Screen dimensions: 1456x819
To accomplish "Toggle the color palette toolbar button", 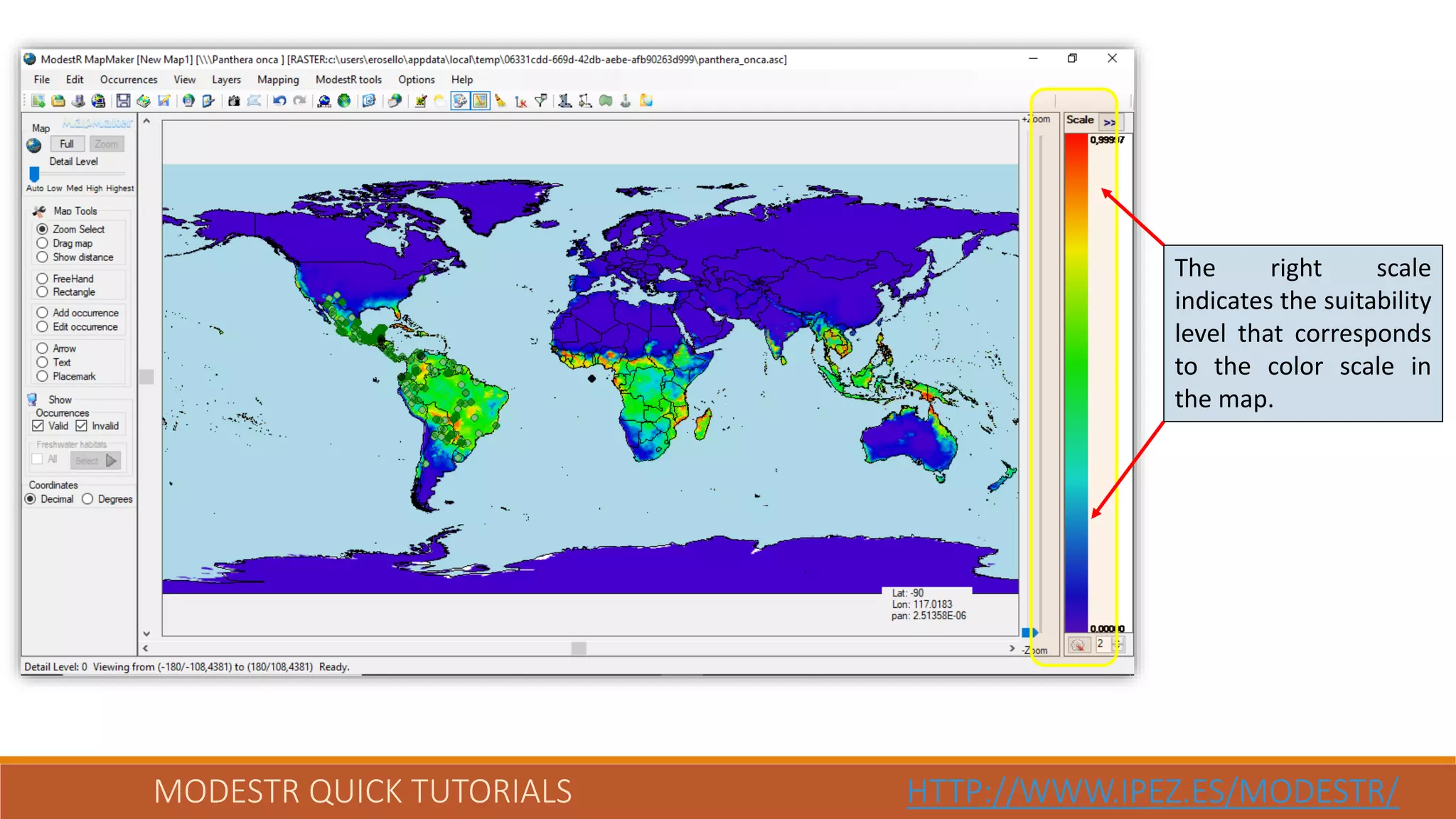I will point(460,101).
